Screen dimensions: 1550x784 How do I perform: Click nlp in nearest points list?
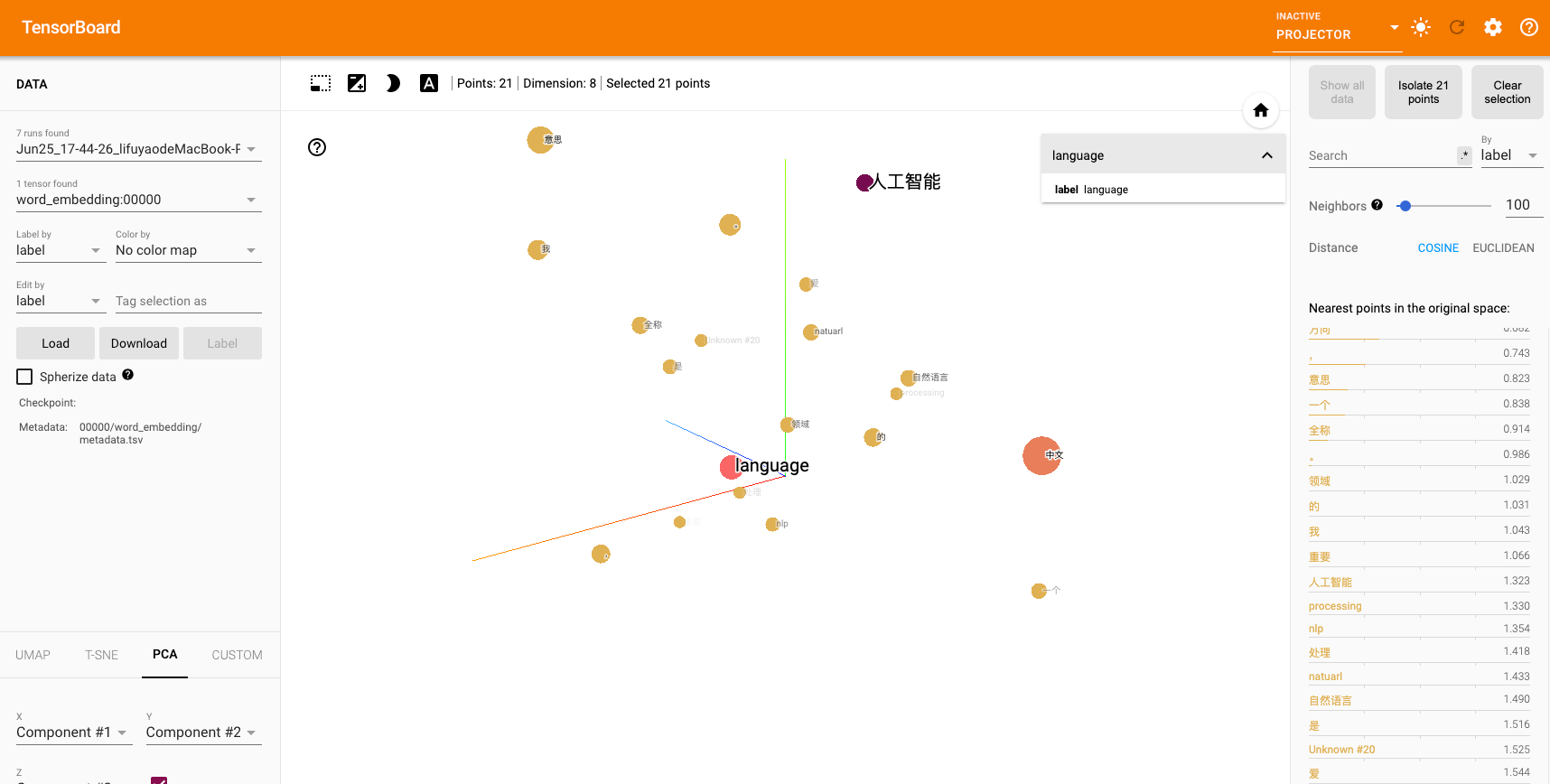[x=1316, y=629]
